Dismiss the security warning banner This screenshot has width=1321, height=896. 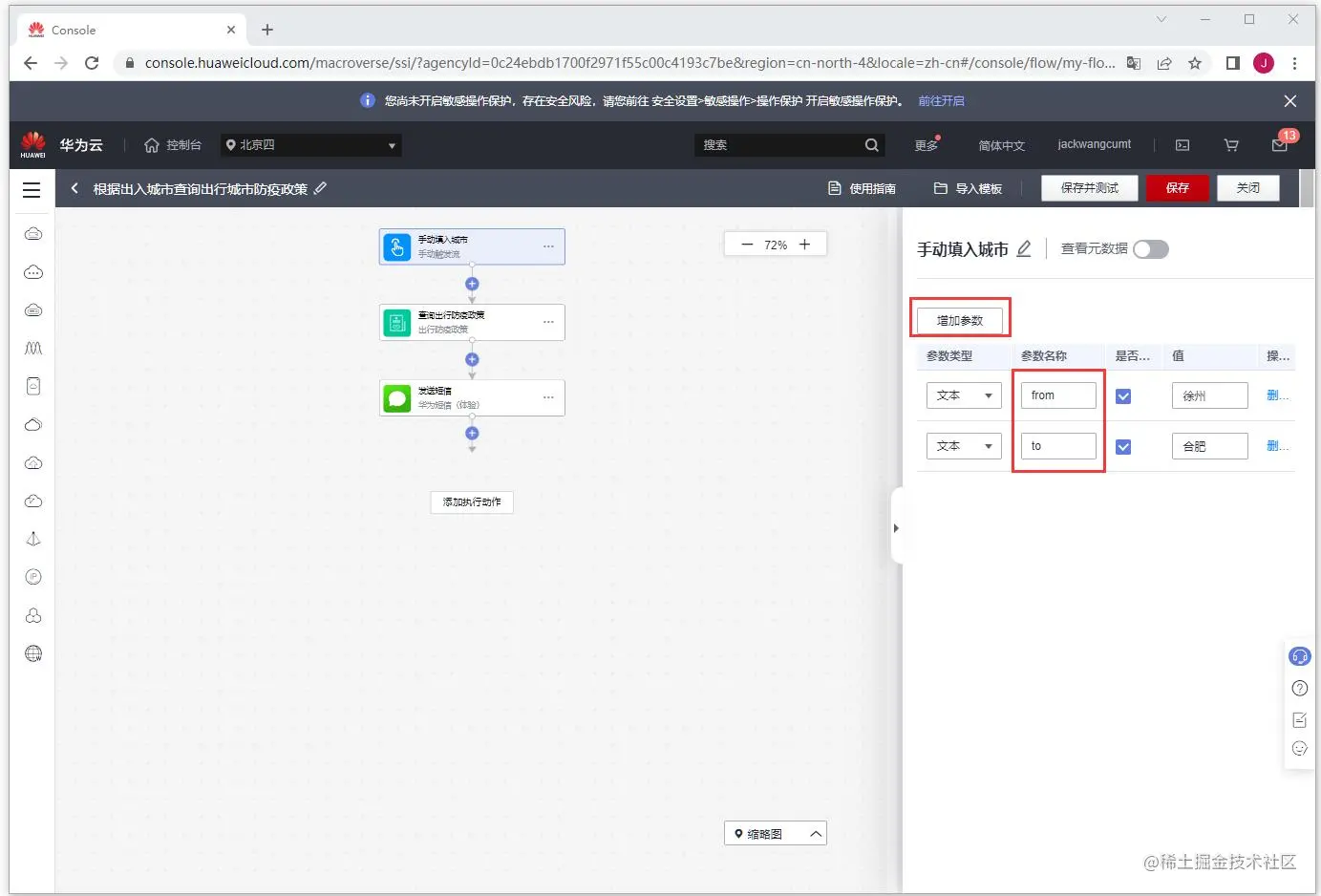tap(1290, 101)
